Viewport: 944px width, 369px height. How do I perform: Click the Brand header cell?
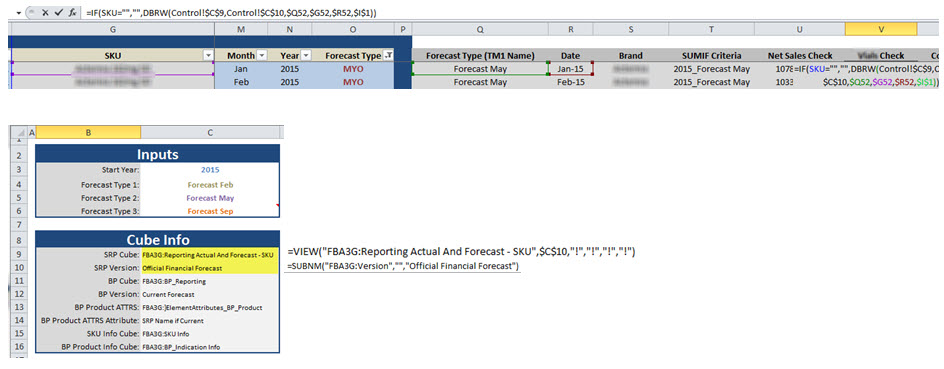pyautogui.click(x=630, y=55)
